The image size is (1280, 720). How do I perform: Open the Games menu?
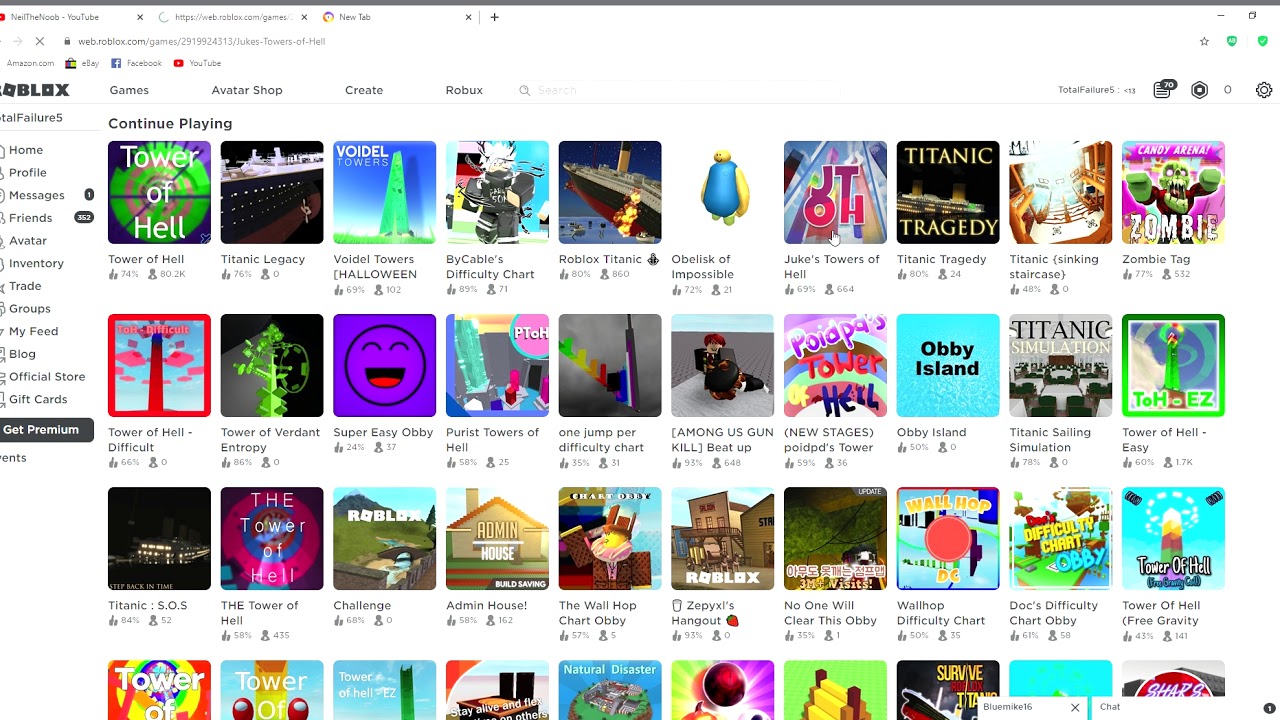tap(129, 90)
